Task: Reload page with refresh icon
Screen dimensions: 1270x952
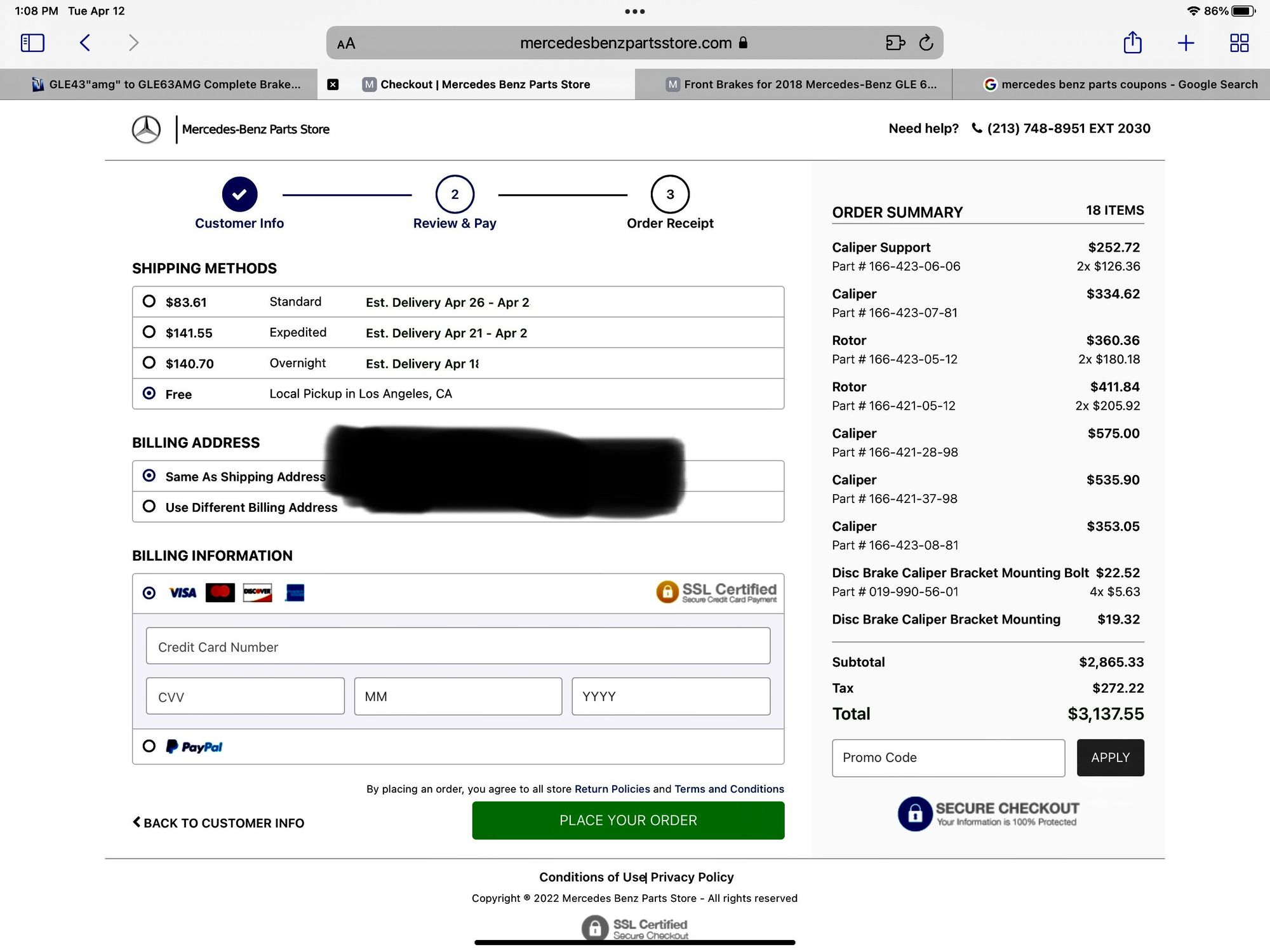Action: pyautogui.click(x=926, y=43)
